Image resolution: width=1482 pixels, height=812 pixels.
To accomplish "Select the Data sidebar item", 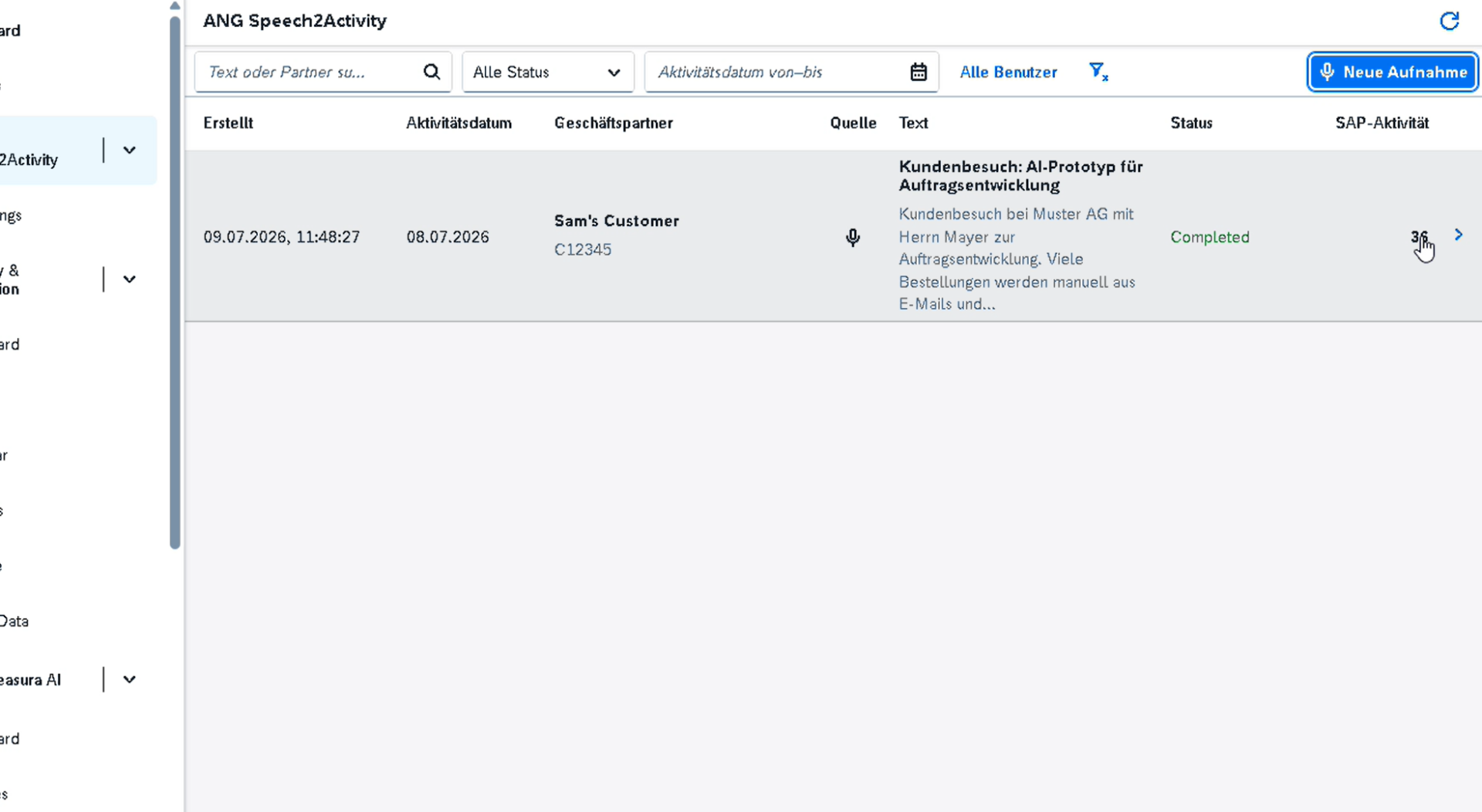I will click(15, 621).
